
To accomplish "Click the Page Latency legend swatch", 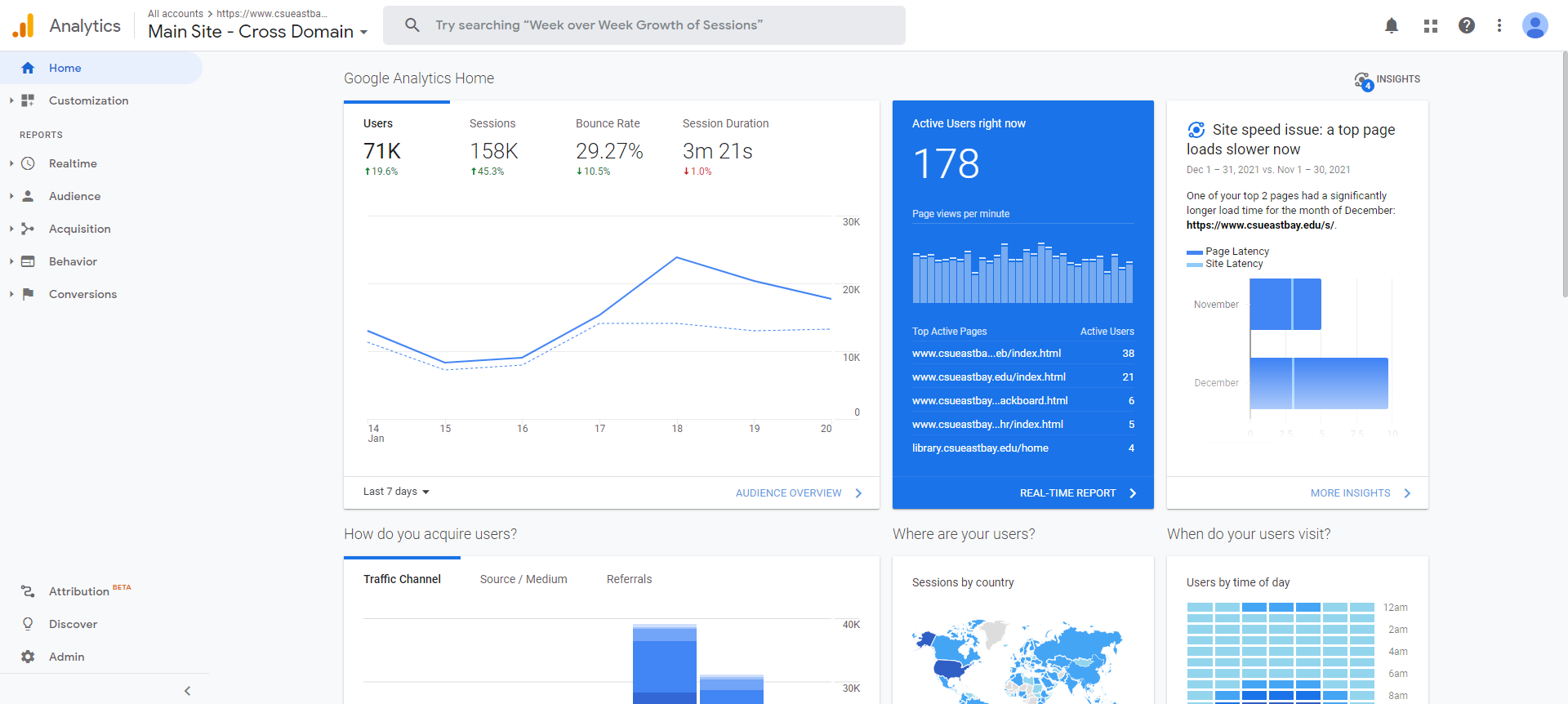I will click(x=1194, y=252).
